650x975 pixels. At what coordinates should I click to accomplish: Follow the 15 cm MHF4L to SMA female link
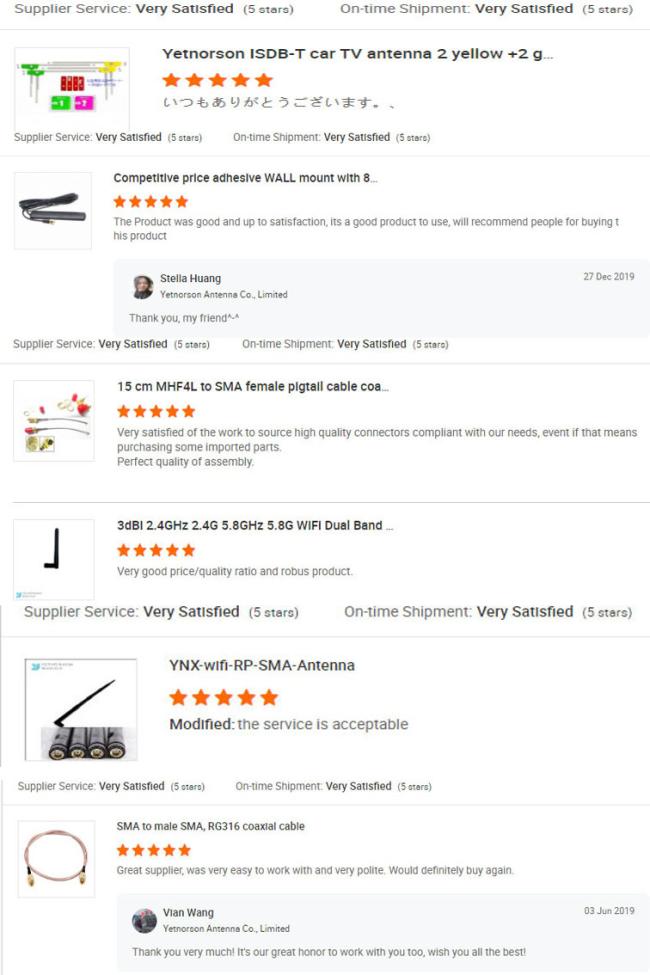[x=253, y=386]
